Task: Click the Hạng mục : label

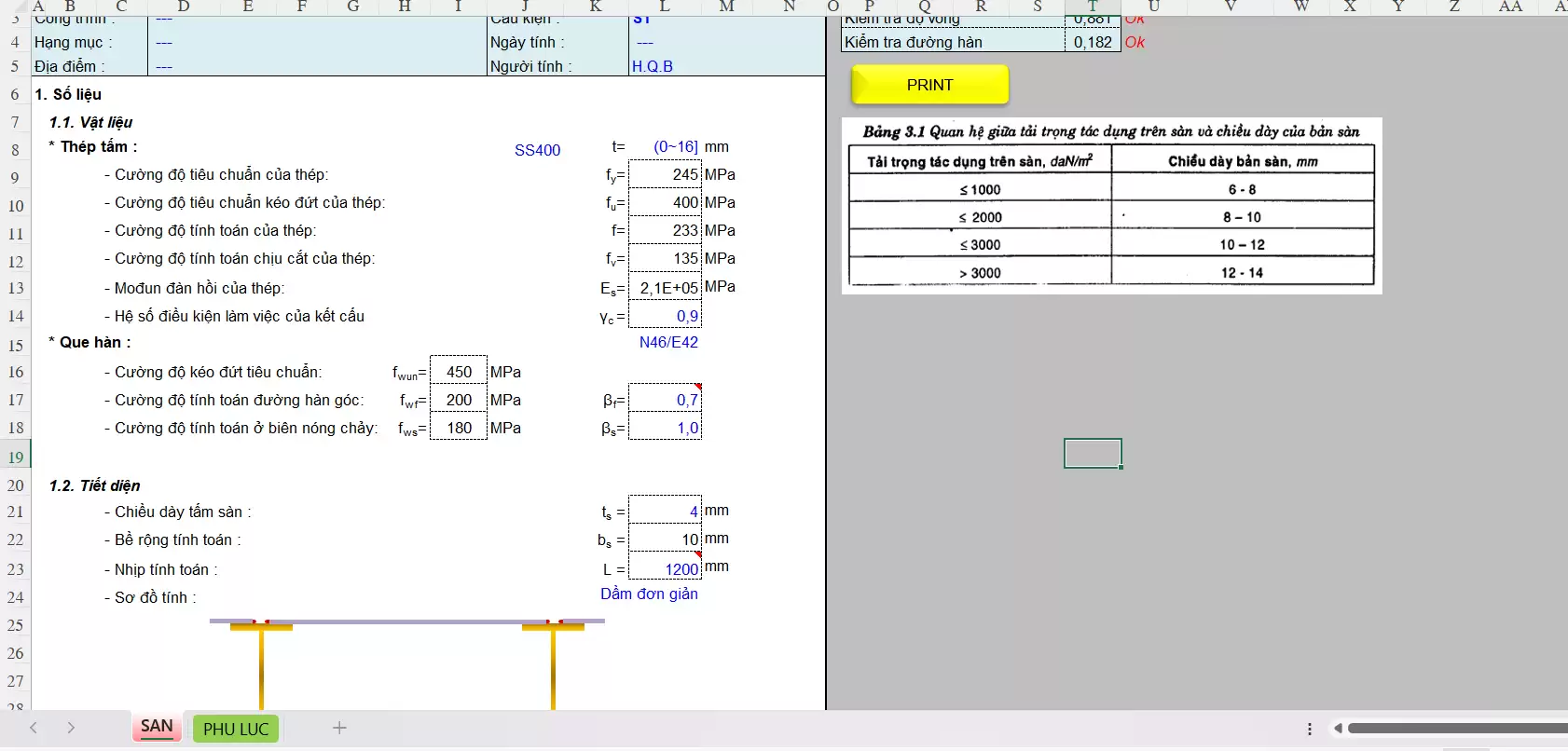Action: pos(73,42)
